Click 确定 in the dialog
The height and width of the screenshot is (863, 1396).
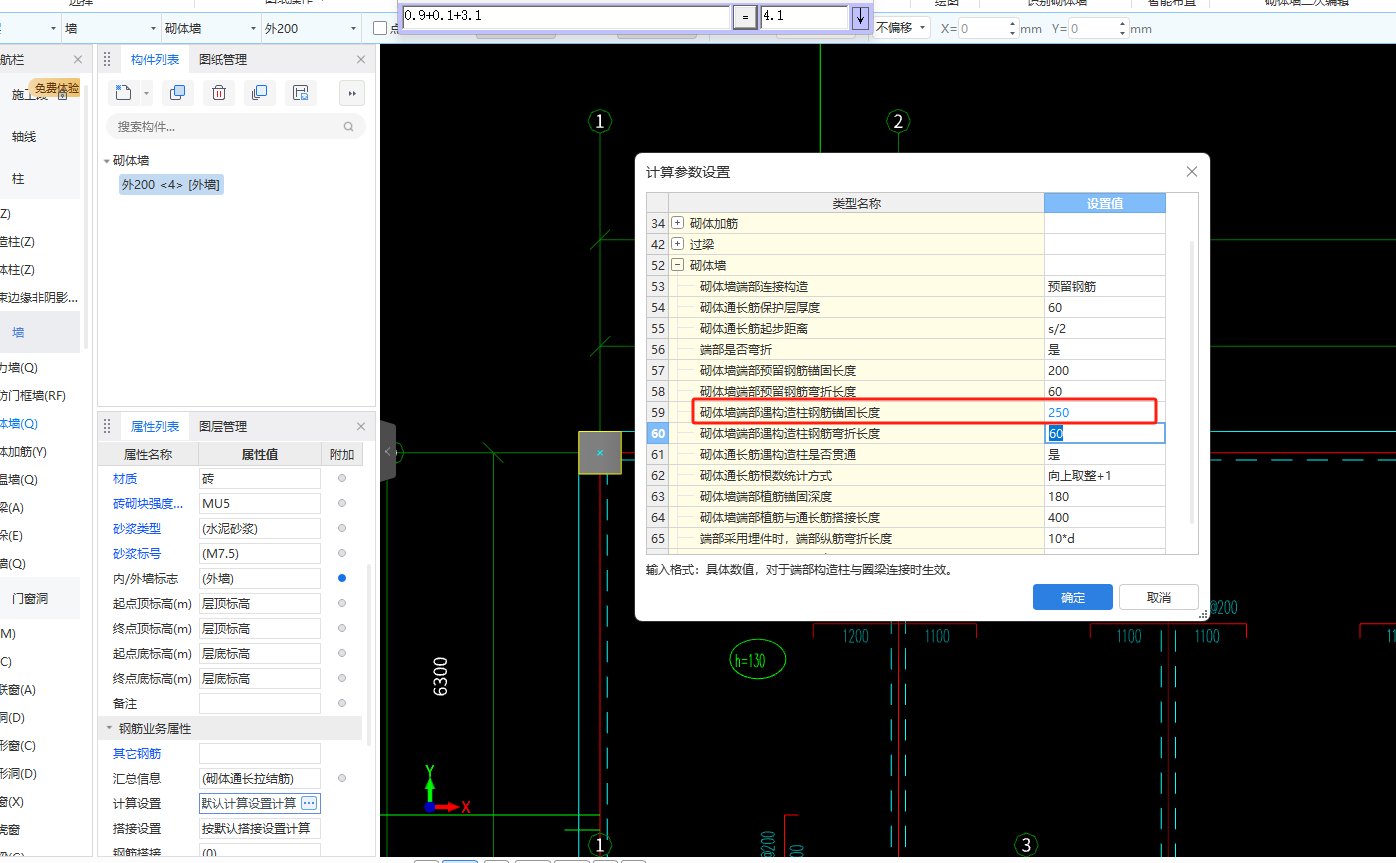(1072, 597)
